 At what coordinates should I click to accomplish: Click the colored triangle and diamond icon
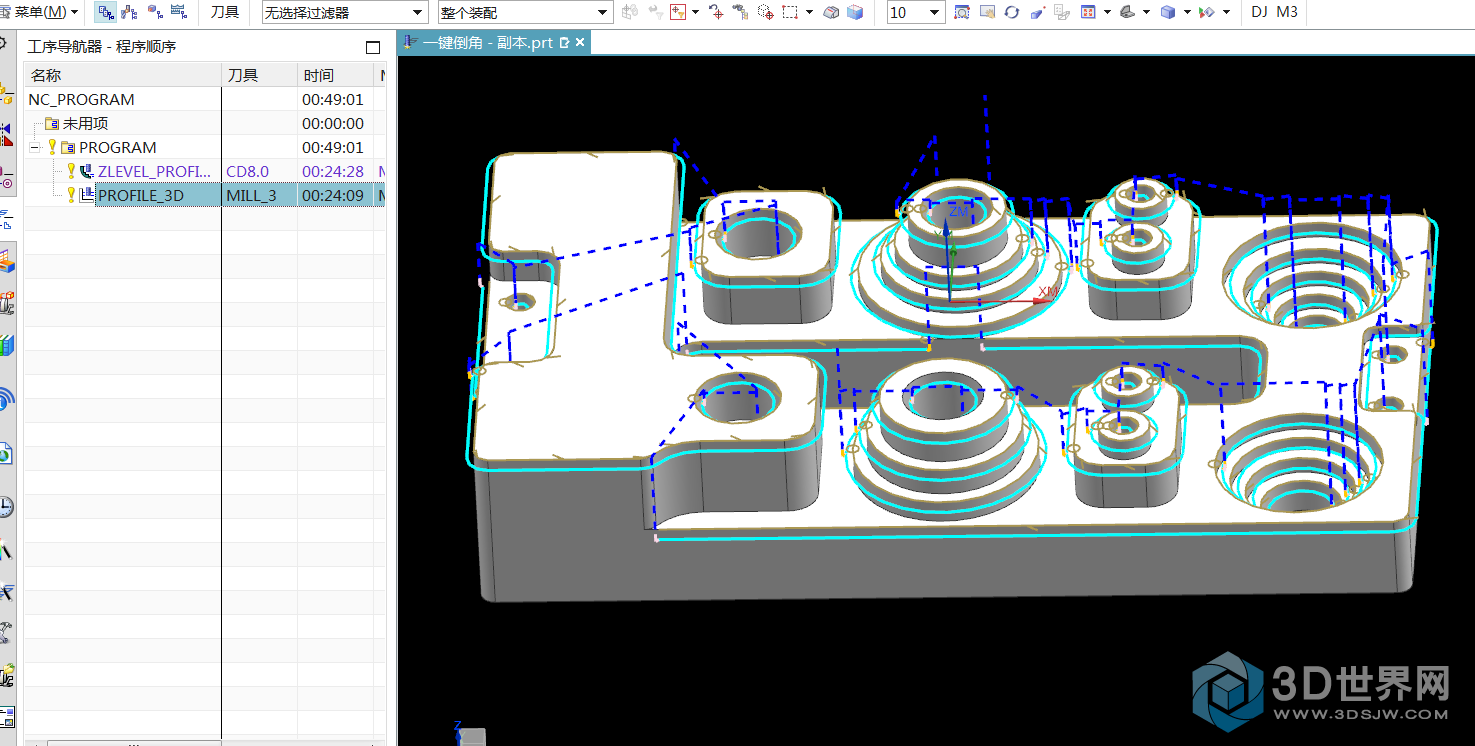(x=1206, y=12)
